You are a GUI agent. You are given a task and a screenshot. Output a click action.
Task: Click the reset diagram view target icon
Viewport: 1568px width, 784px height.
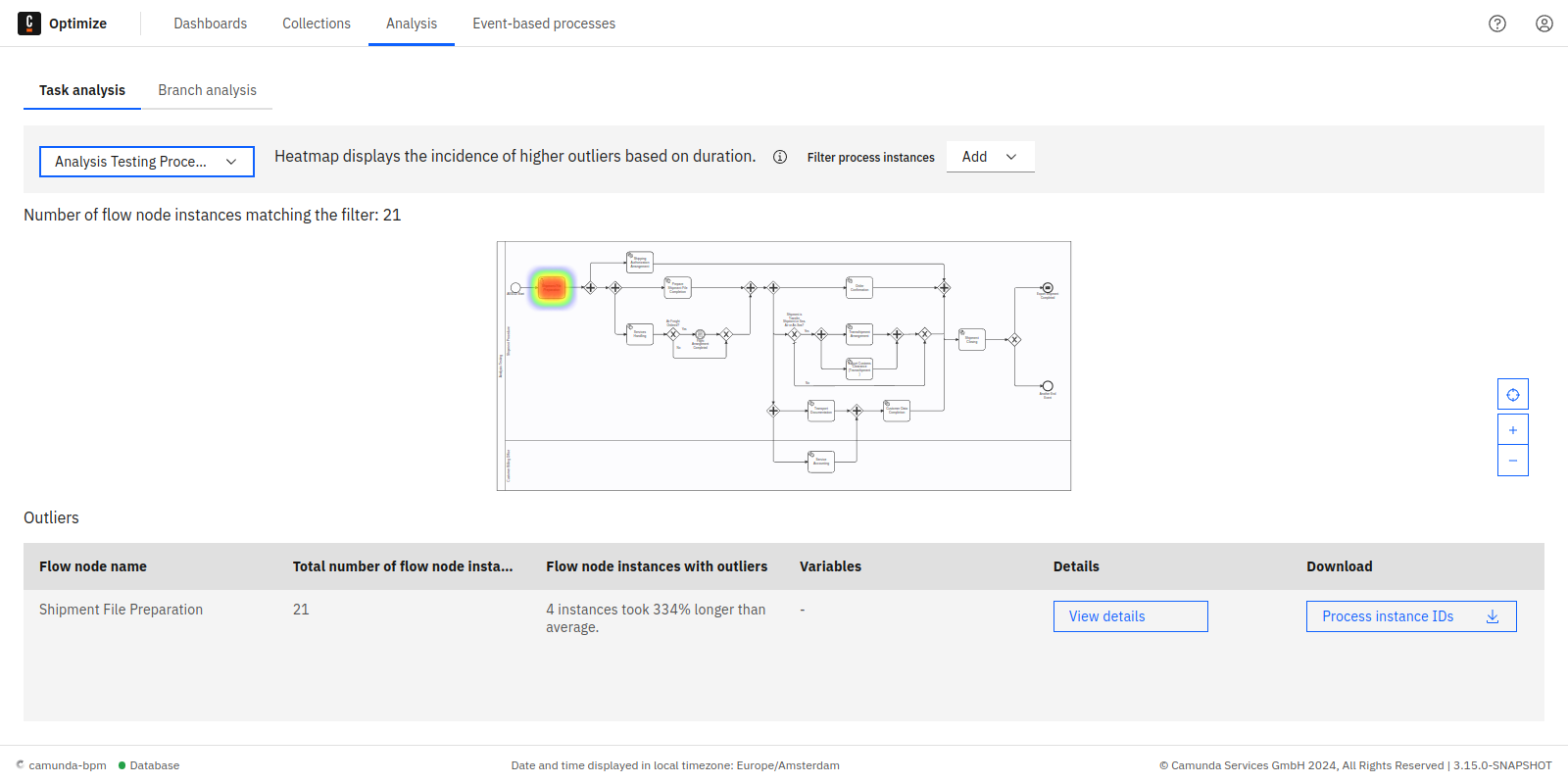click(x=1513, y=394)
